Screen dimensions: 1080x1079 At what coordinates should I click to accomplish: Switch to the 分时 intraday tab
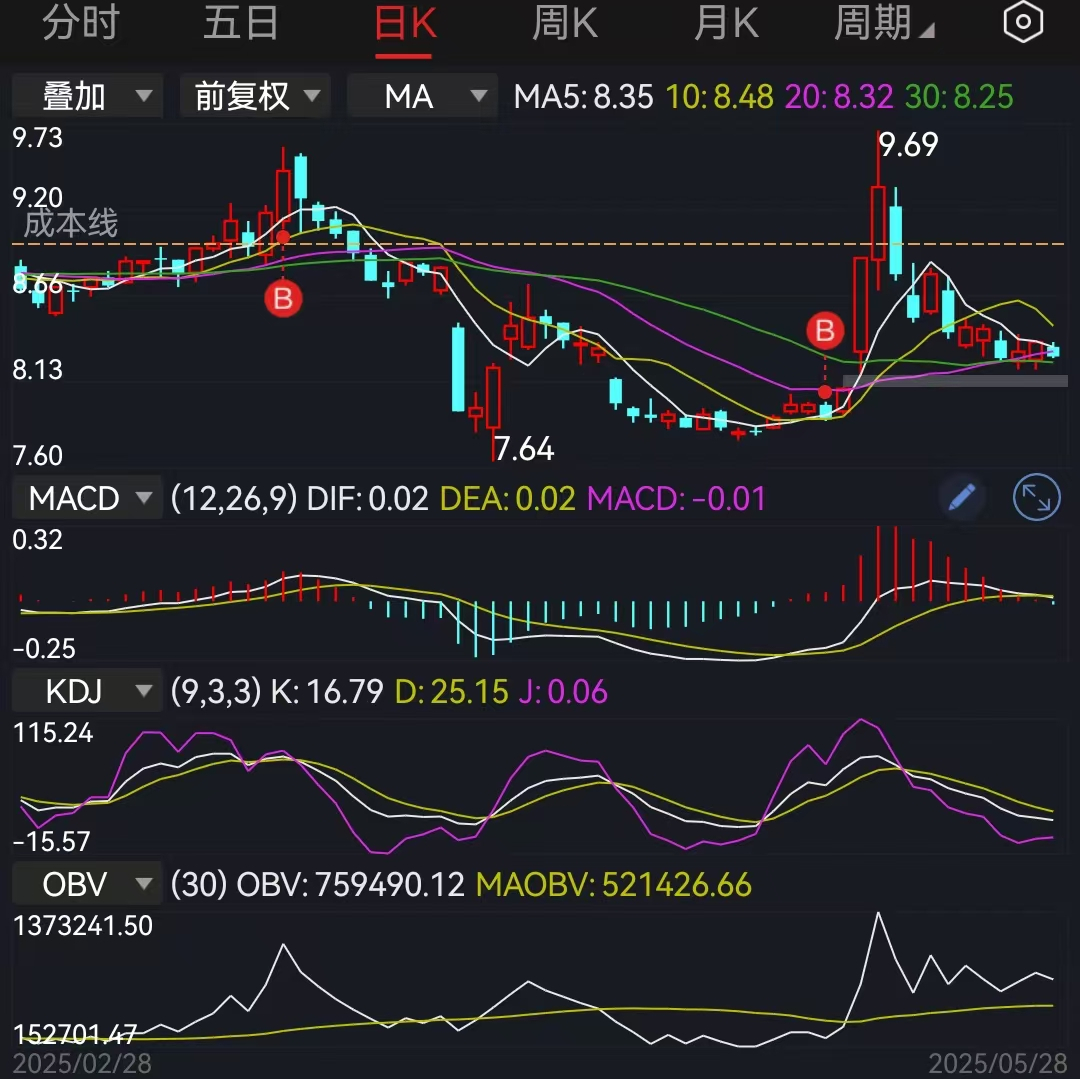(x=83, y=22)
